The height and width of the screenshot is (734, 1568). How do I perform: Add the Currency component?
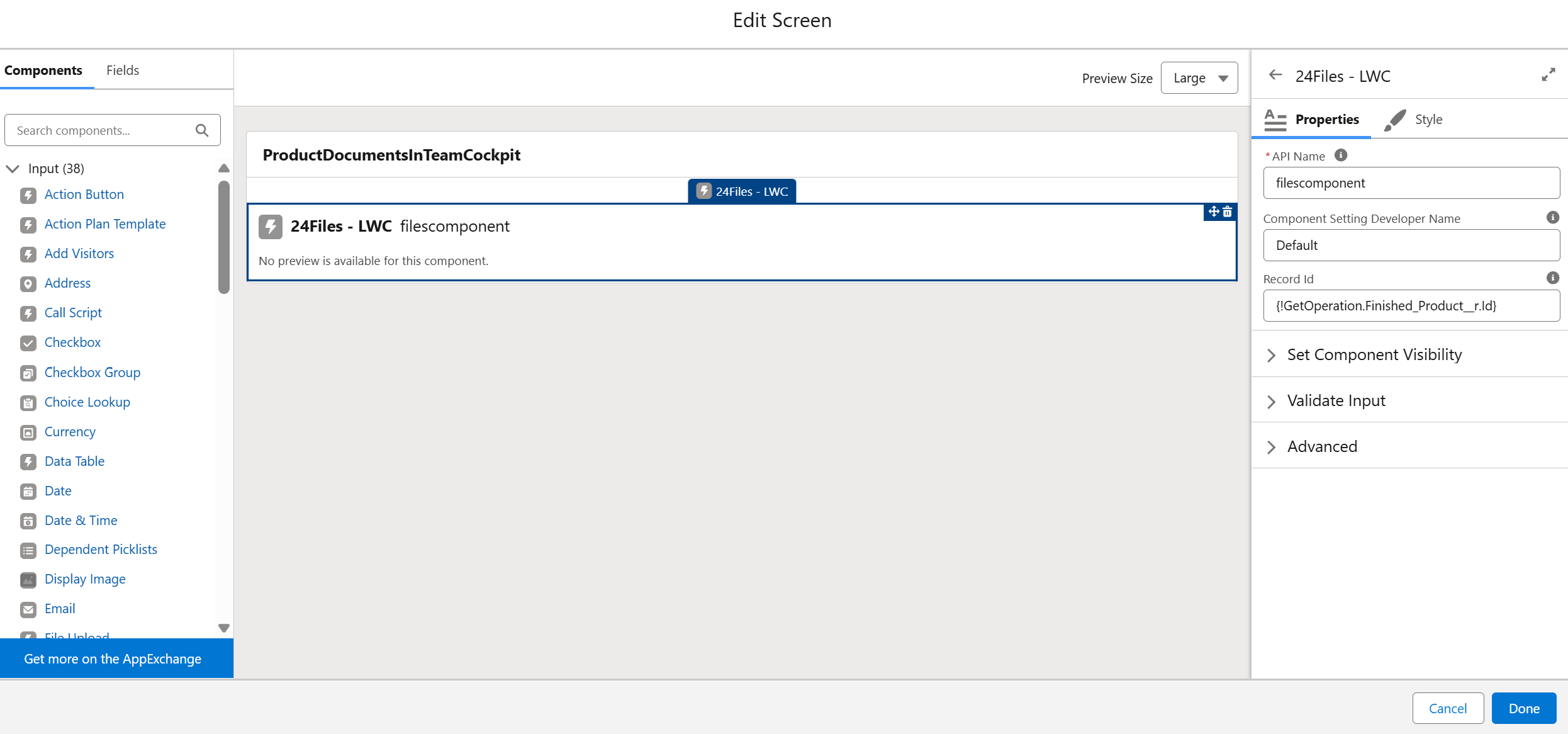click(x=70, y=432)
